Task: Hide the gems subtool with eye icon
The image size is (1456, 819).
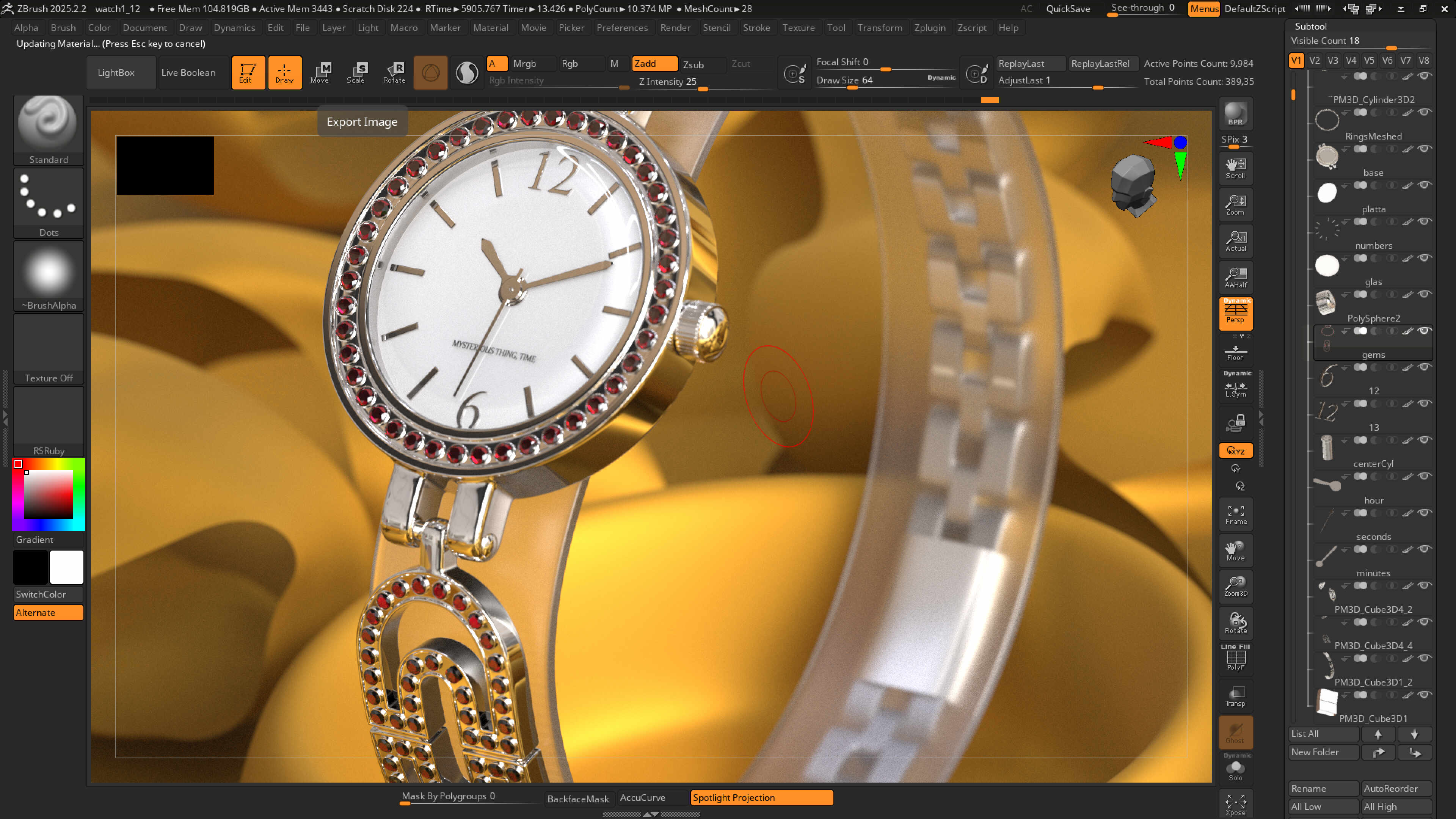Action: pos(1425,331)
